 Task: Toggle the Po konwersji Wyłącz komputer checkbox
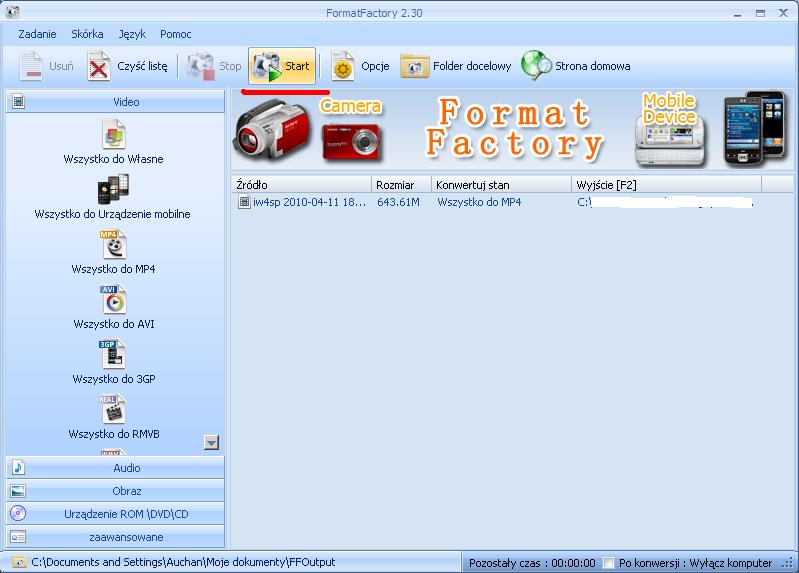607,563
